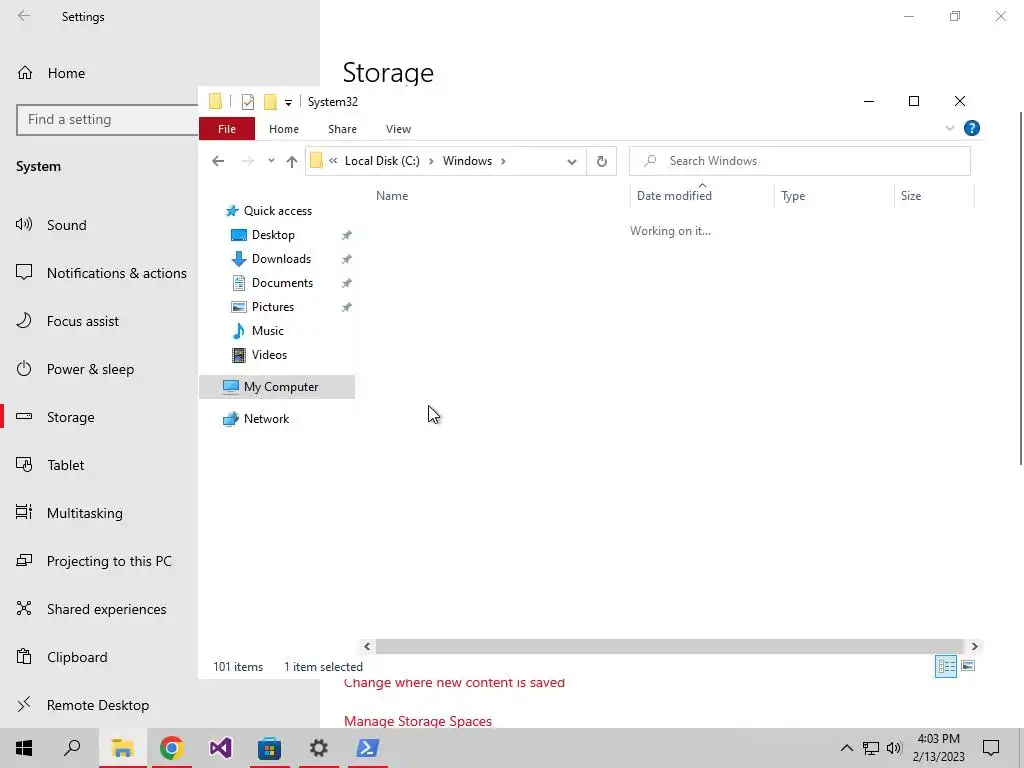Open recent locations dropdown arrow

[x=271, y=161]
